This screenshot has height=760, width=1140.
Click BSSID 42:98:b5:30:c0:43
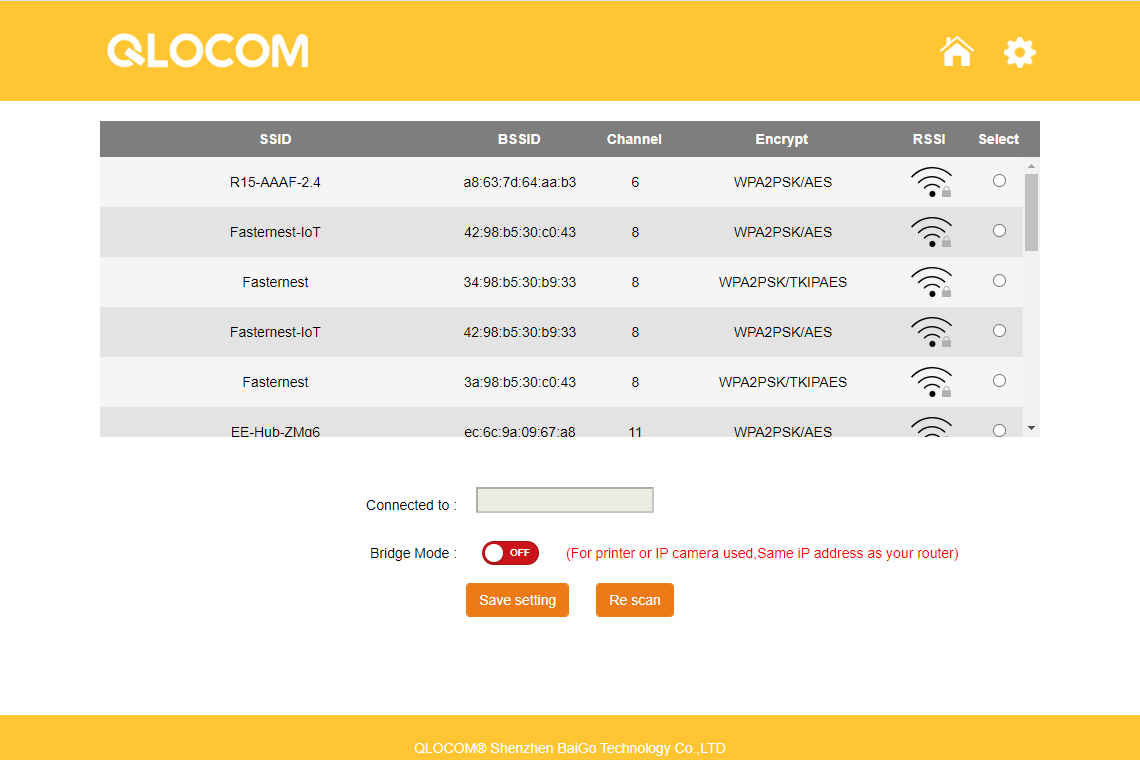(520, 232)
